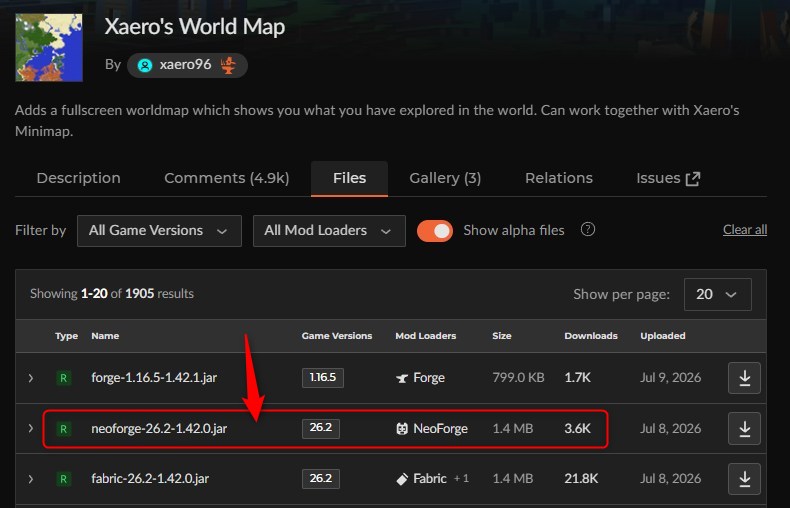Open Issues external link tab

pyautogui.click(x=668, y=178)
